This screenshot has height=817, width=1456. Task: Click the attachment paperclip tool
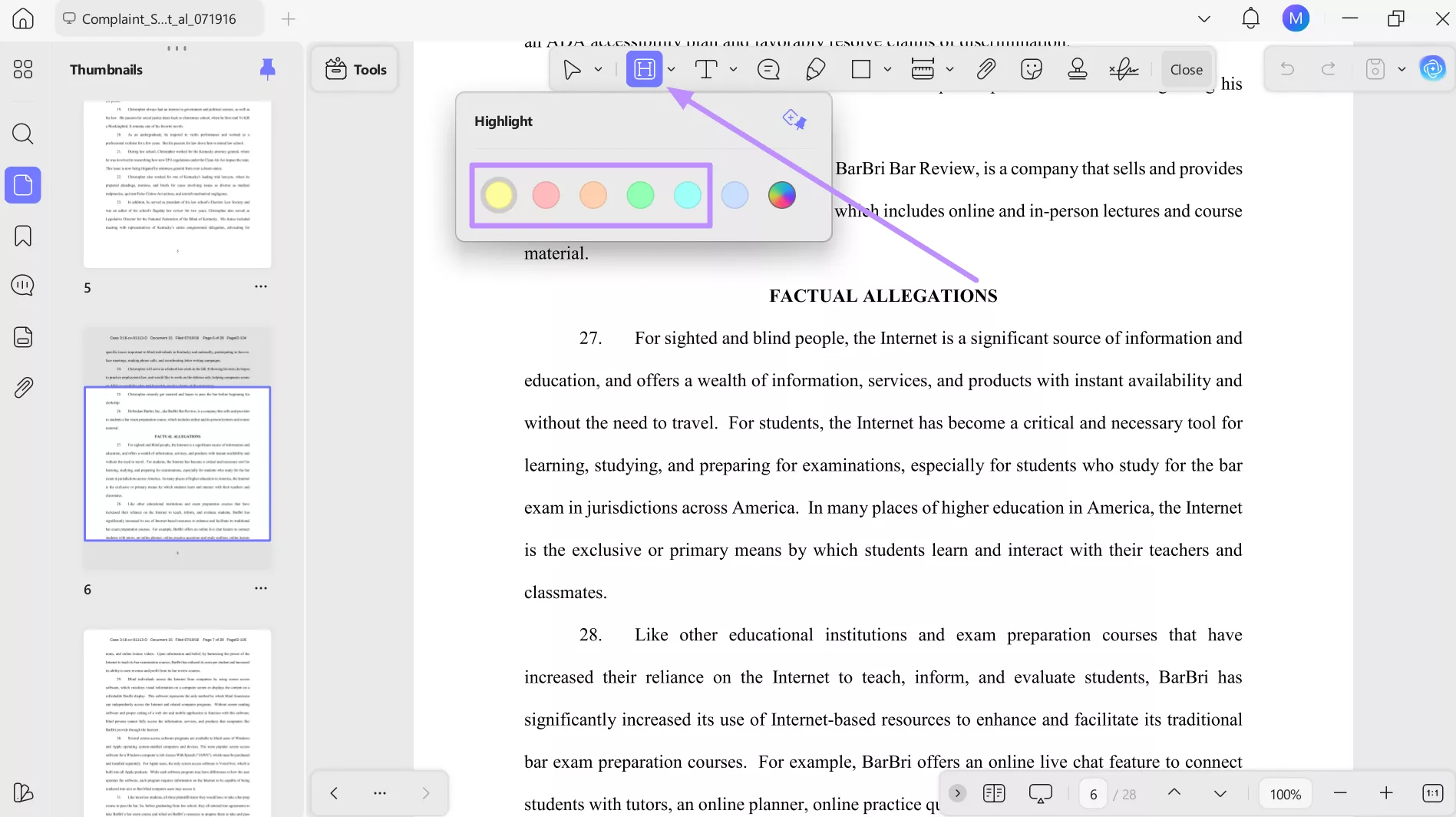point(986,69)
